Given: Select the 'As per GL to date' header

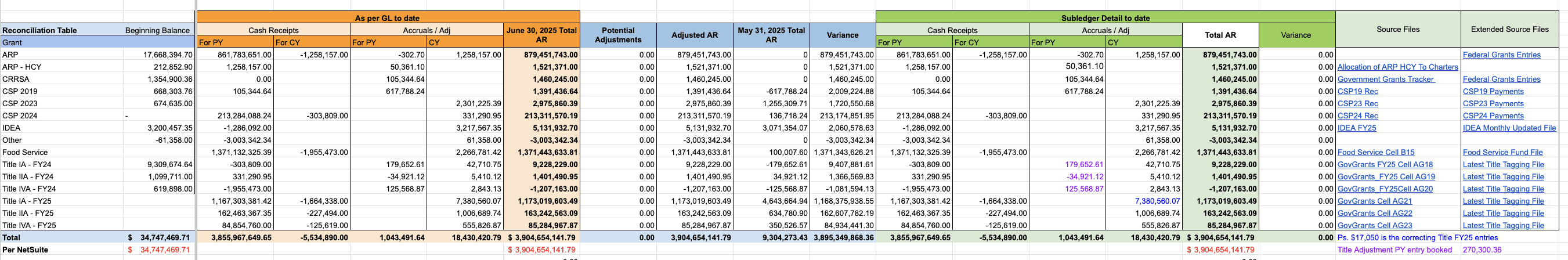Looking at the screenshot, I should pyautogui.click(x=387, y=17).
